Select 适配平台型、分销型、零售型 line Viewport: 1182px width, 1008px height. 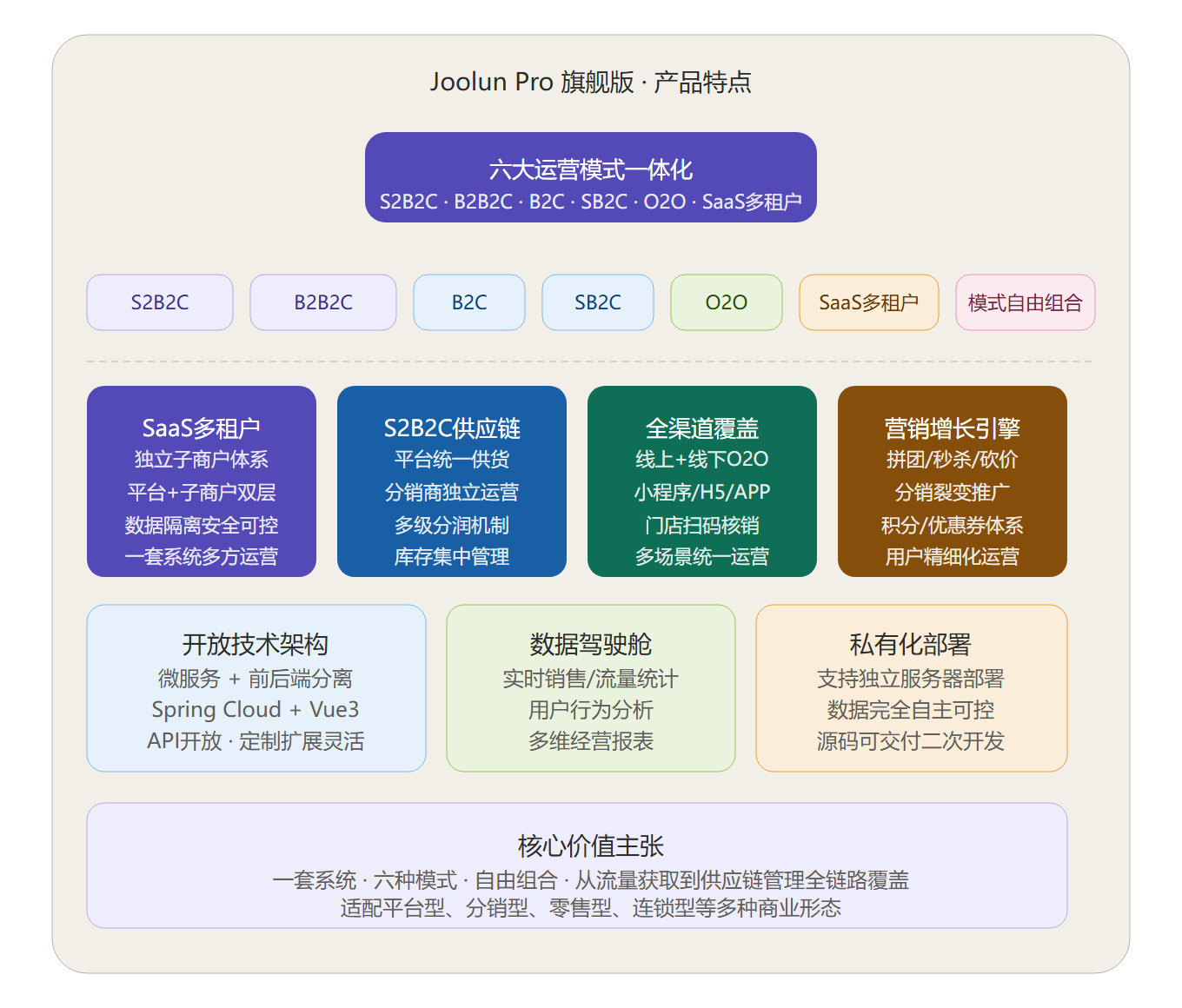591,908
